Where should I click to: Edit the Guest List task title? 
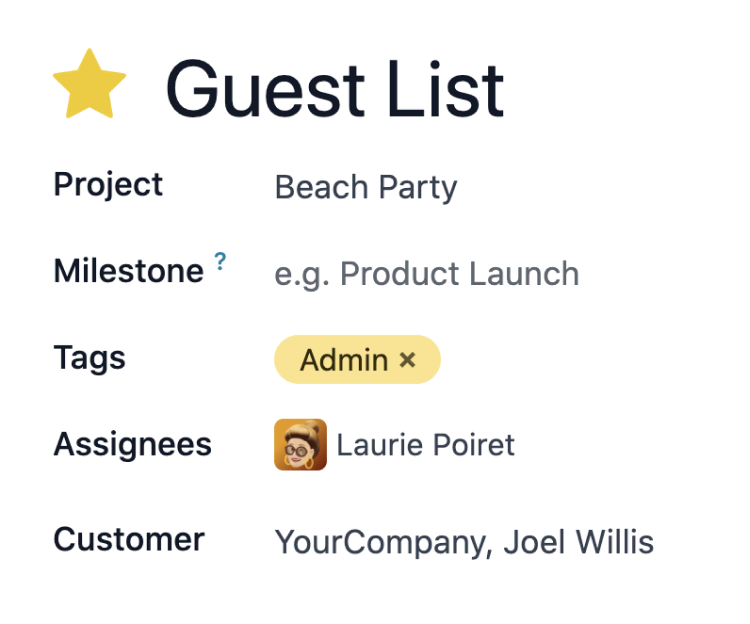(335, 88)
